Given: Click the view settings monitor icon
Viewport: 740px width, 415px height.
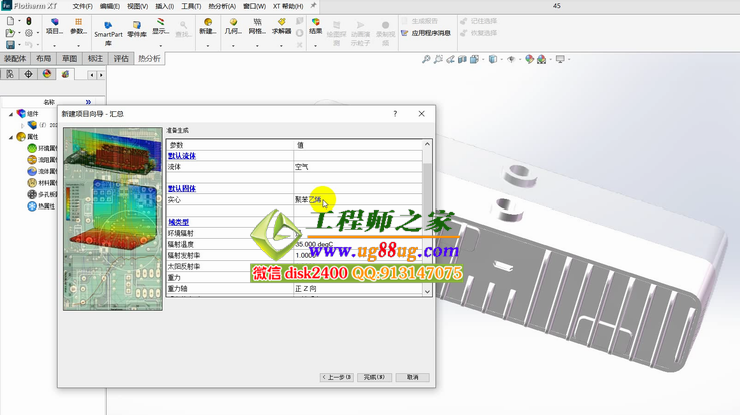Looking at the screenshot, I should coord(560,59).
